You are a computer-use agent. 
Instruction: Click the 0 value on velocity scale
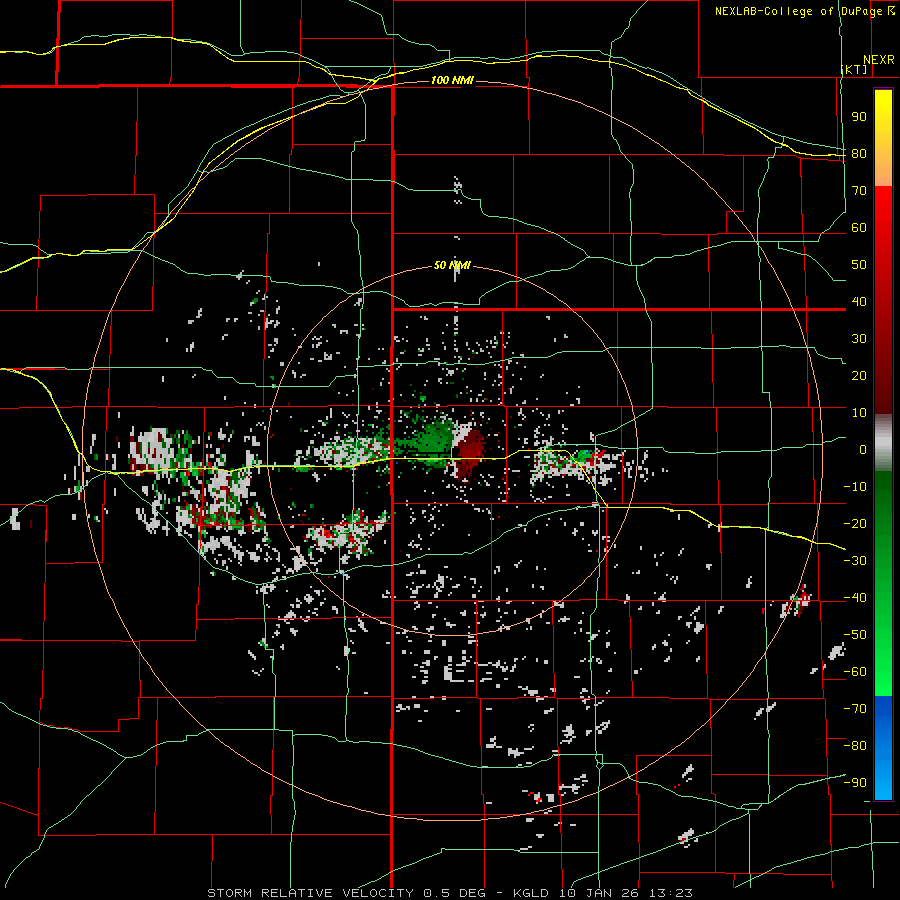[x=863, y=449]
